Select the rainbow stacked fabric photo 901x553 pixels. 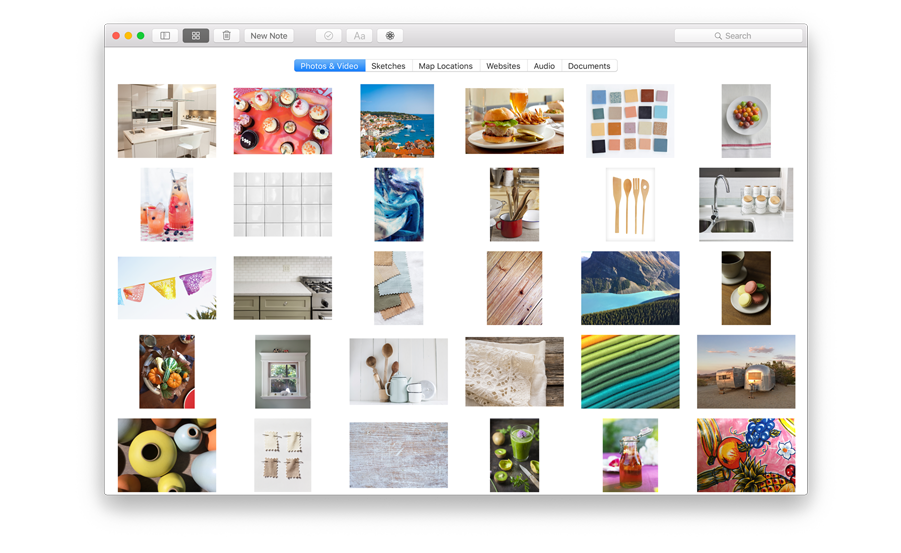(630, 372)
